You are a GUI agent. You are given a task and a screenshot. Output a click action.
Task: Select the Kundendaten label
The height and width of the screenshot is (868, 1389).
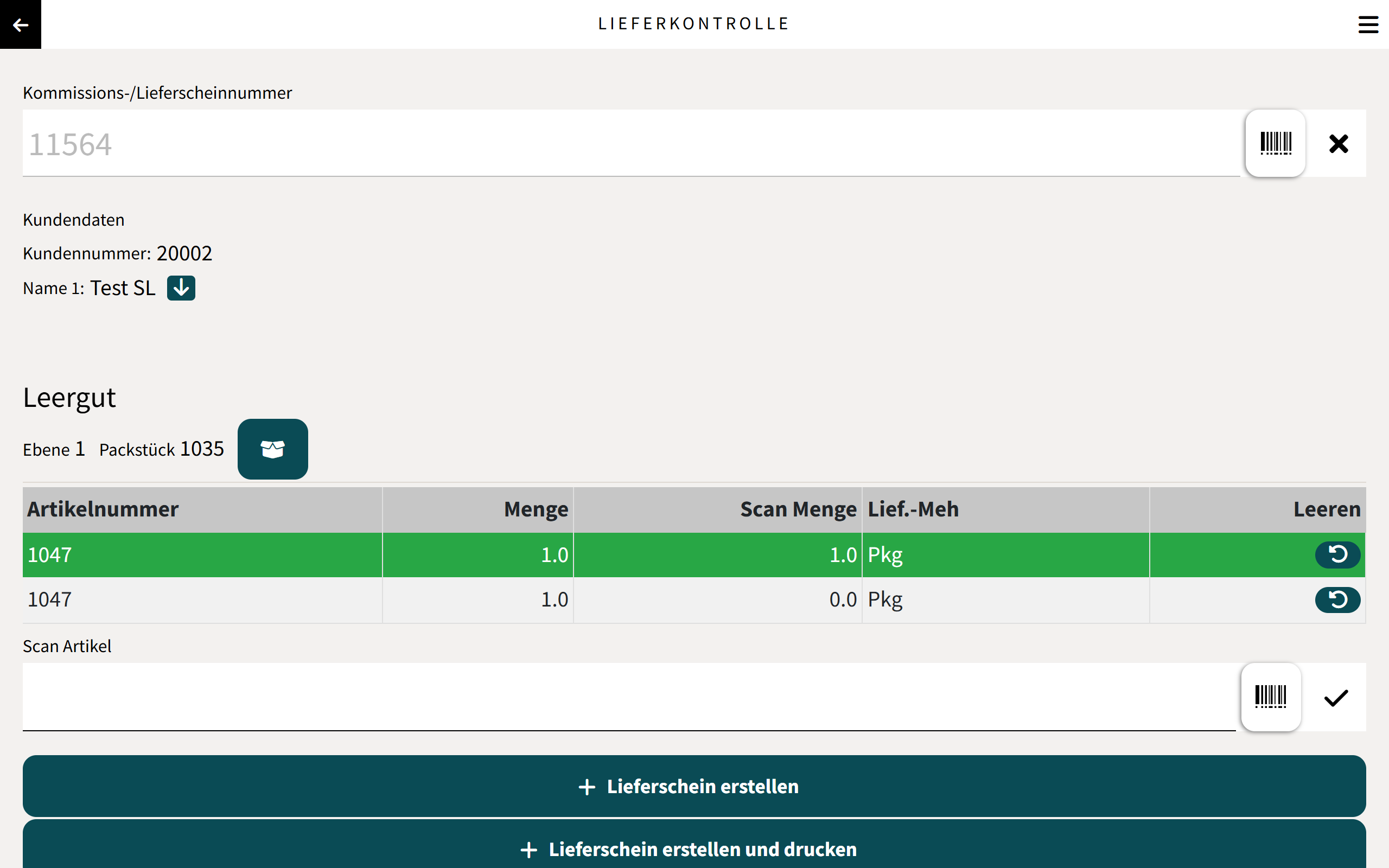[73, 220]
